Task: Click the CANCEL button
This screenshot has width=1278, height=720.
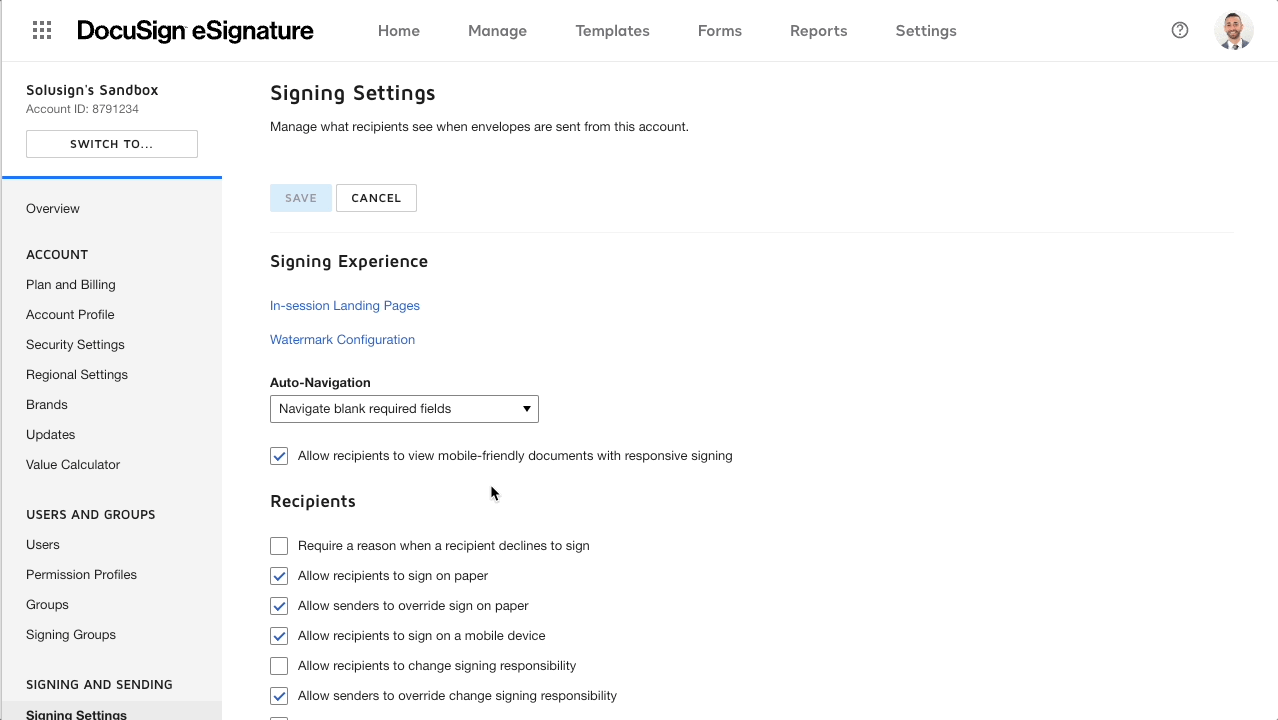Action: pos(376,198)
